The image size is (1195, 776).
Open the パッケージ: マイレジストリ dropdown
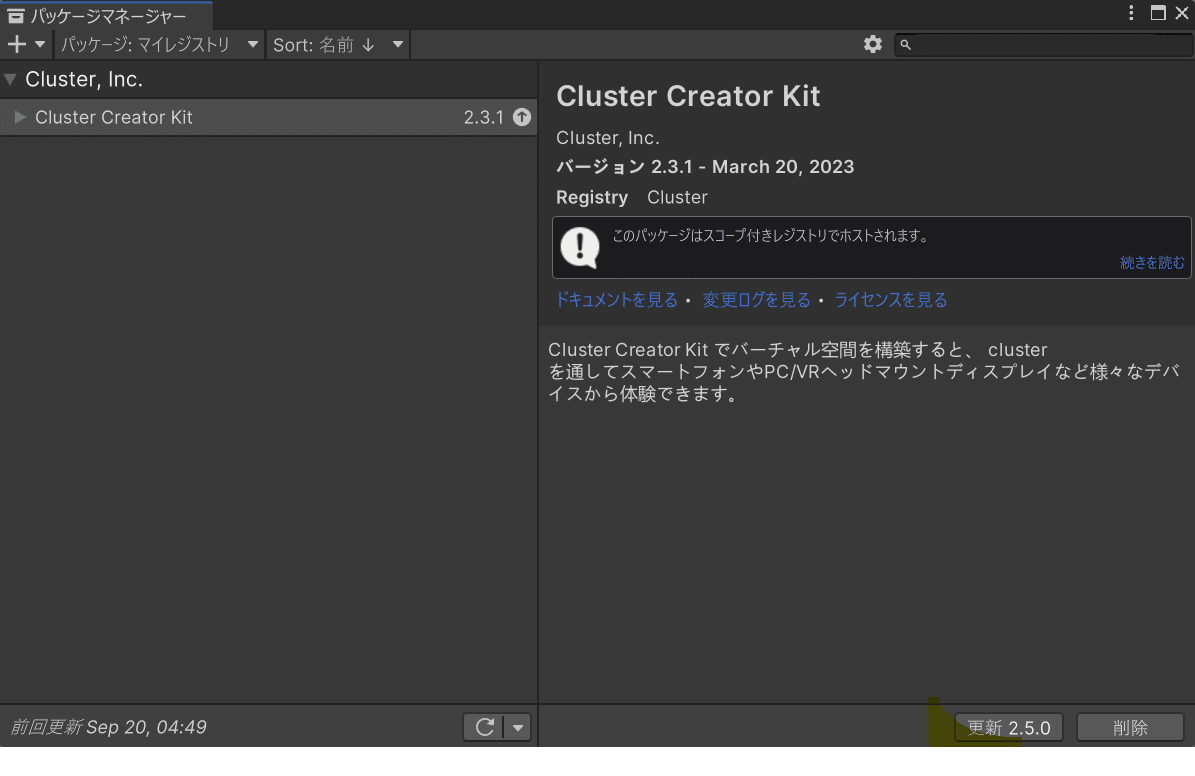pos(159,44)
